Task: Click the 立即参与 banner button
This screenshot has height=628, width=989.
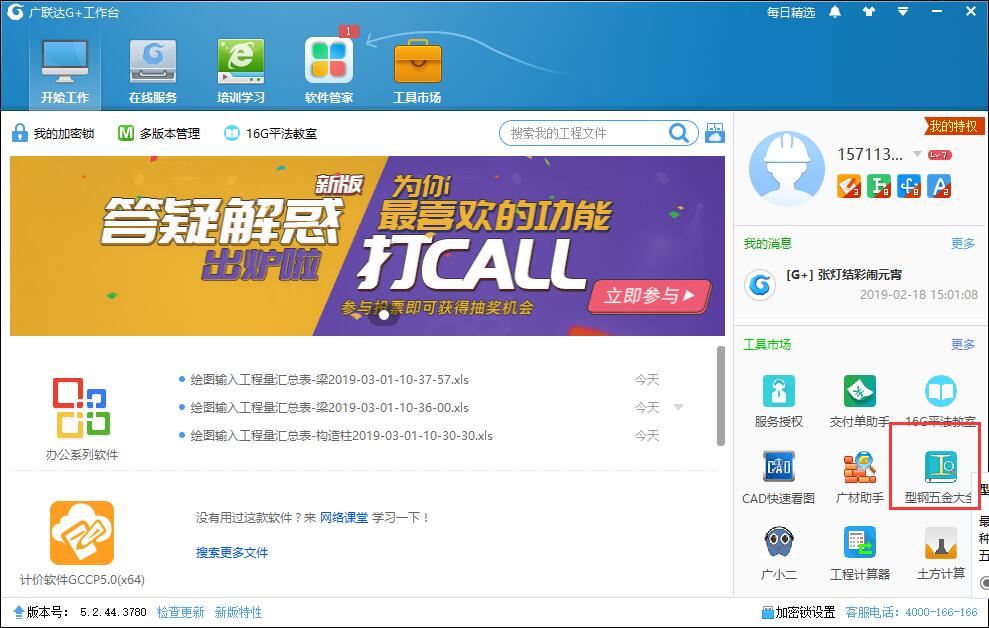Action: coord(650,295)
